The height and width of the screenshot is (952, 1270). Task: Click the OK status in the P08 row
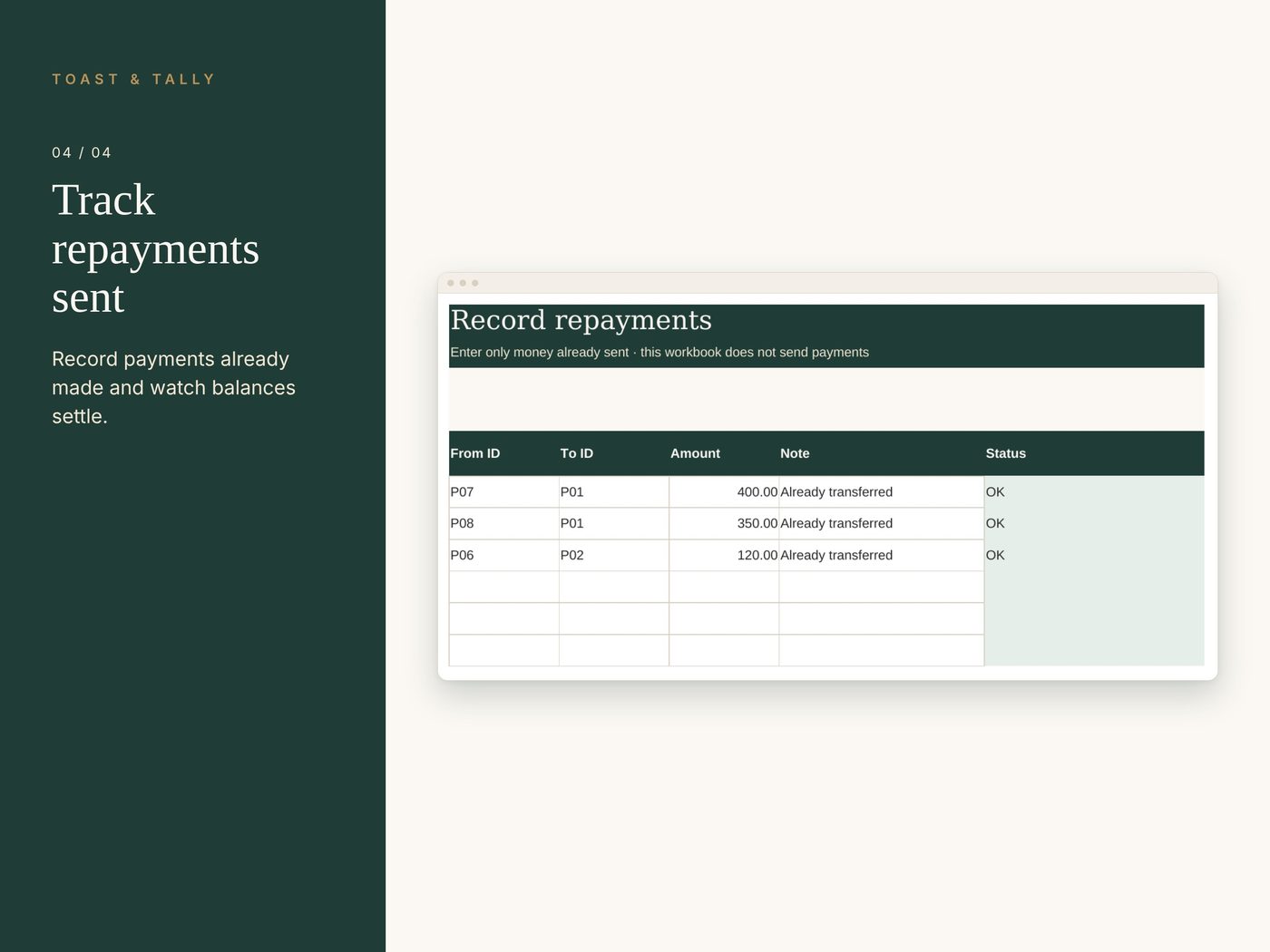pyautogui.click(x=1094, y=524)
